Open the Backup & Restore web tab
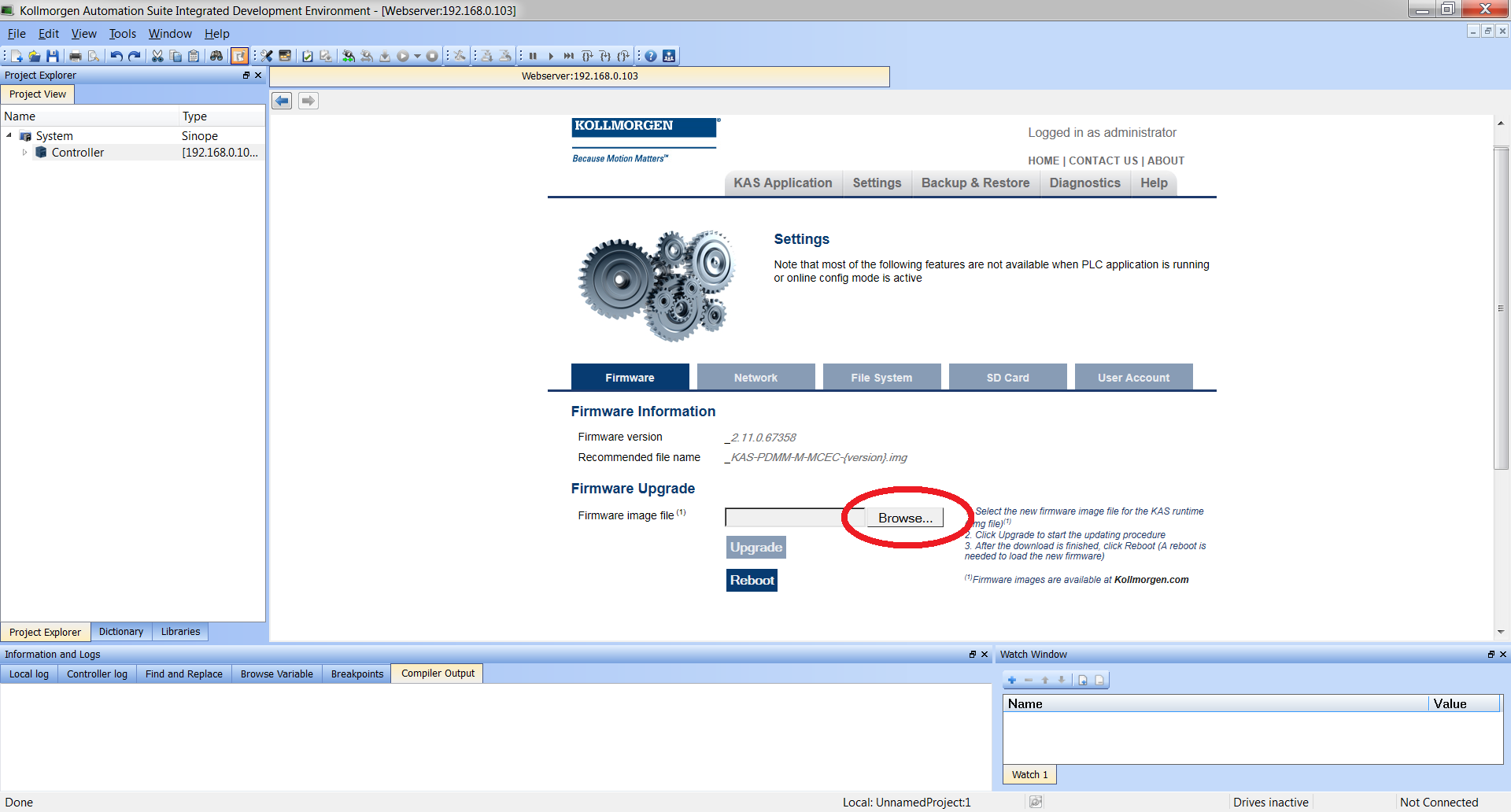This screenshot has width=1511, height=812. pos(975,183)
